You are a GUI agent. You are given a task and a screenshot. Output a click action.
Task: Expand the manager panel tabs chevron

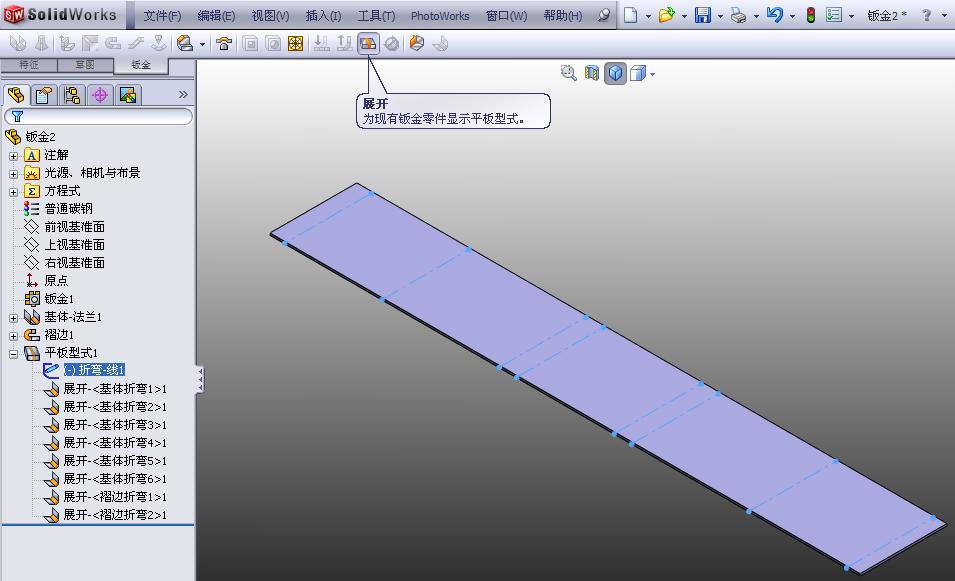pos(183,94)
